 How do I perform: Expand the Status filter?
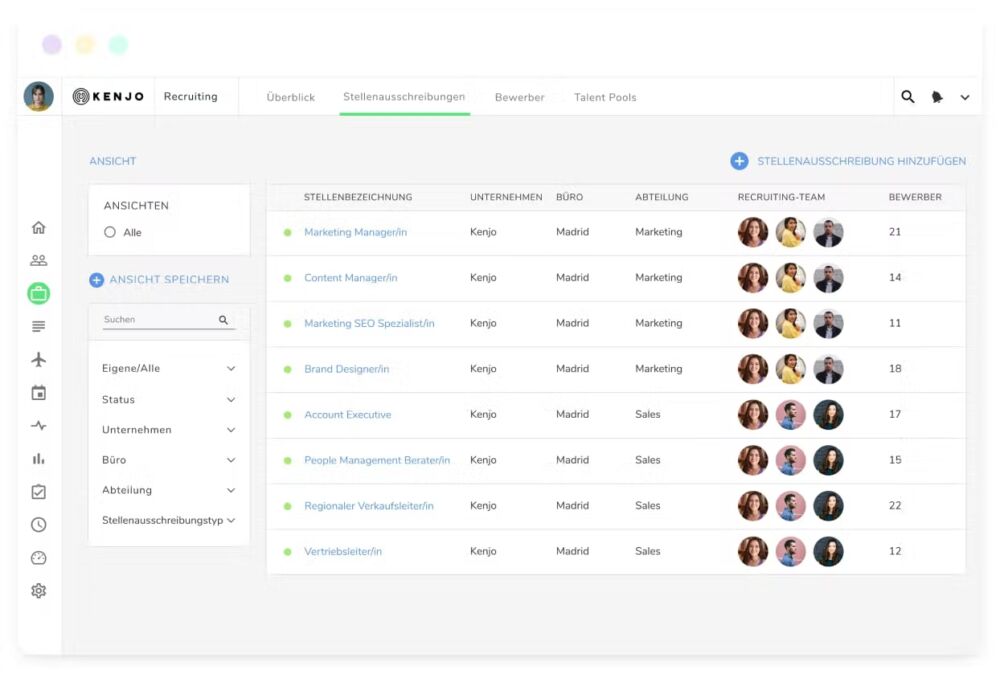[168, 400]
